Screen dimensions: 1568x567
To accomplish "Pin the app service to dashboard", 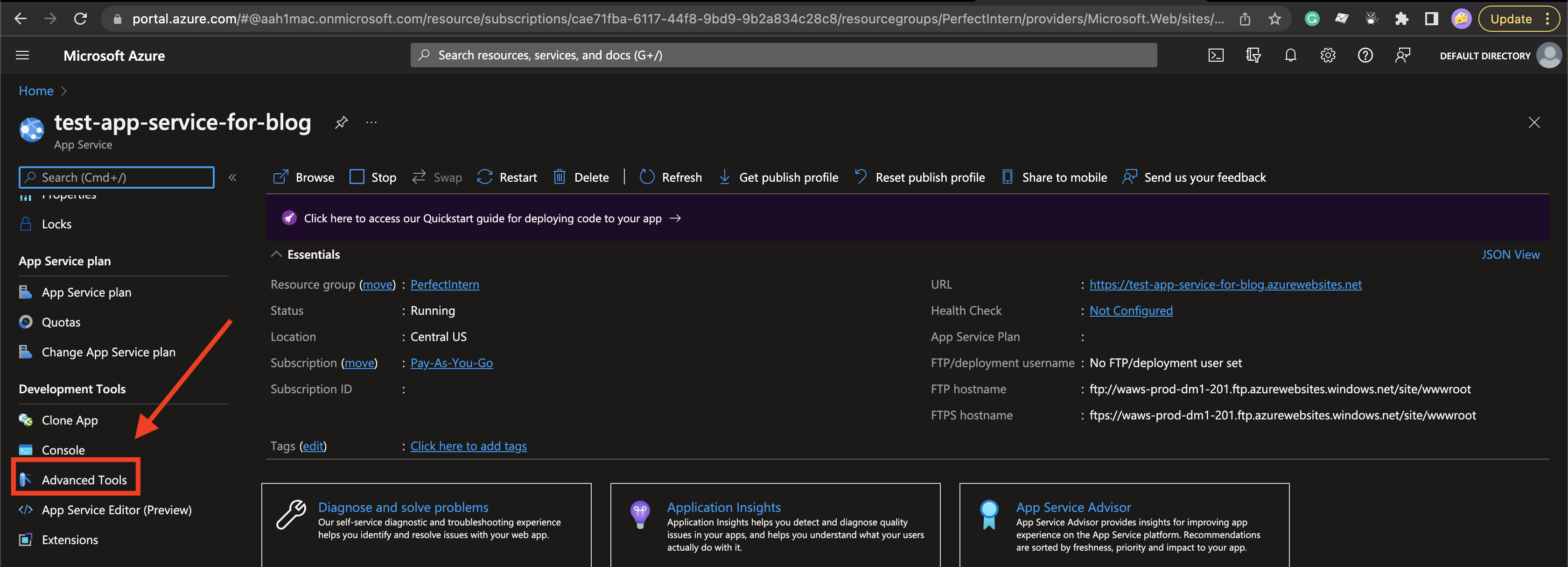I will [342, 122].
